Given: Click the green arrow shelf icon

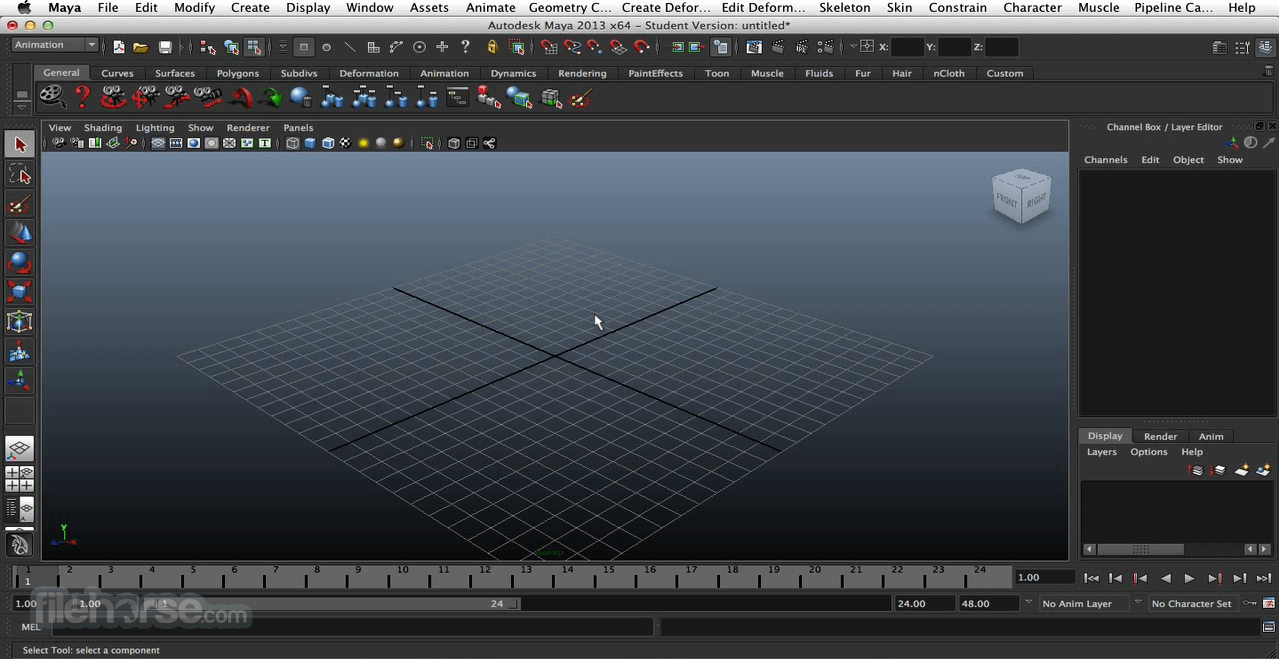Looking at the screenshot, I should 270,97.
